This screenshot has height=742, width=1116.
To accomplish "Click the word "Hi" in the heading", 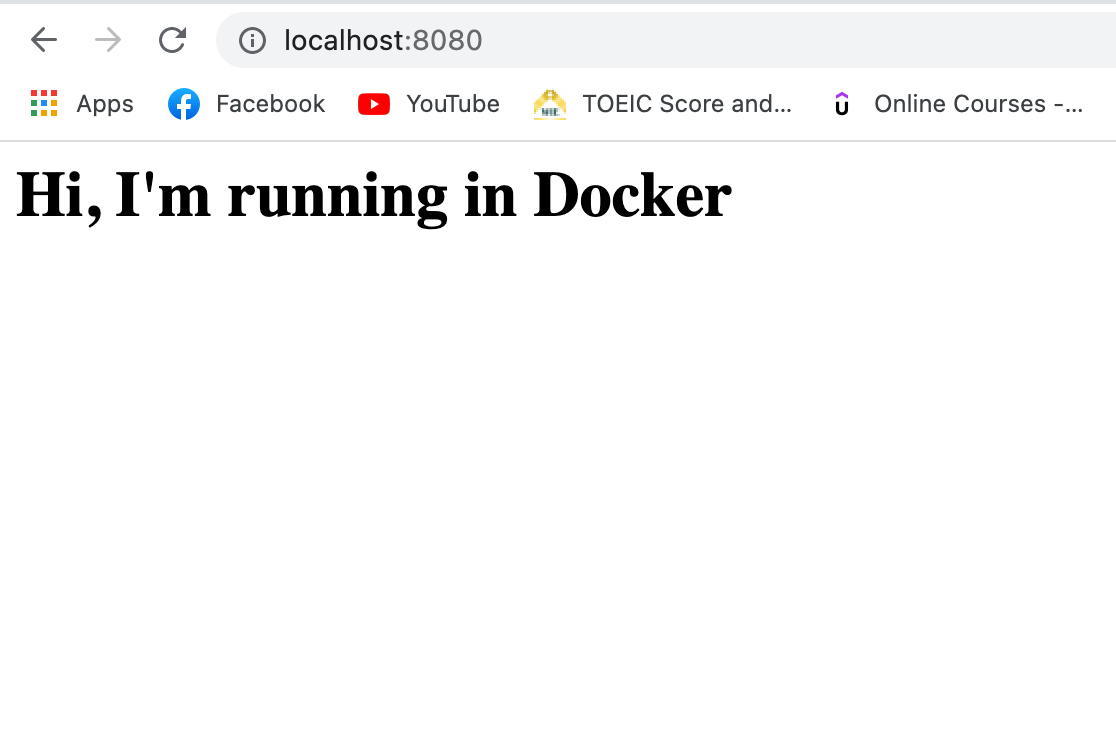I will coord(58,196).
